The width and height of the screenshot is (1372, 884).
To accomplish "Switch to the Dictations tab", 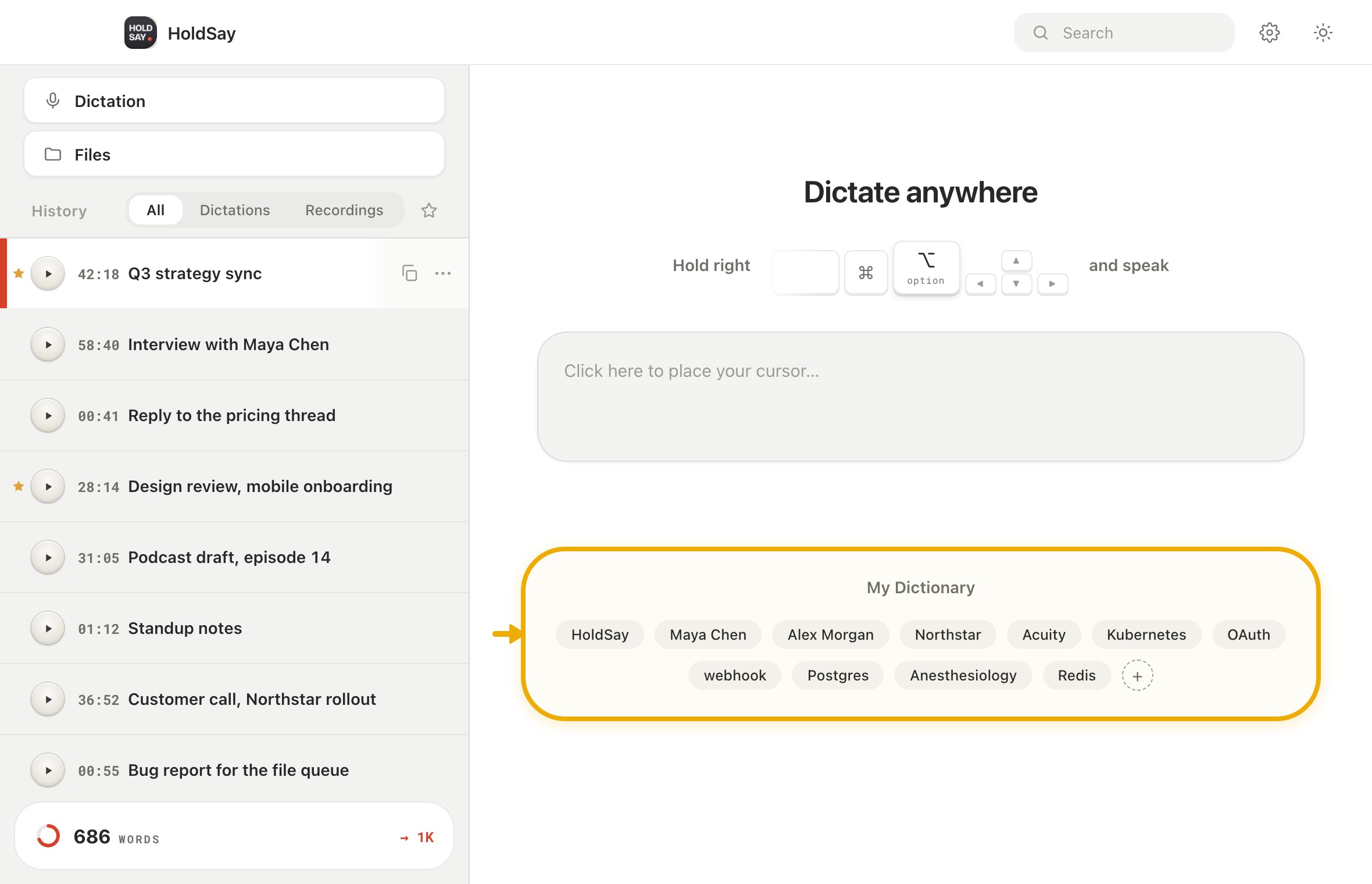I will (235, 210).
